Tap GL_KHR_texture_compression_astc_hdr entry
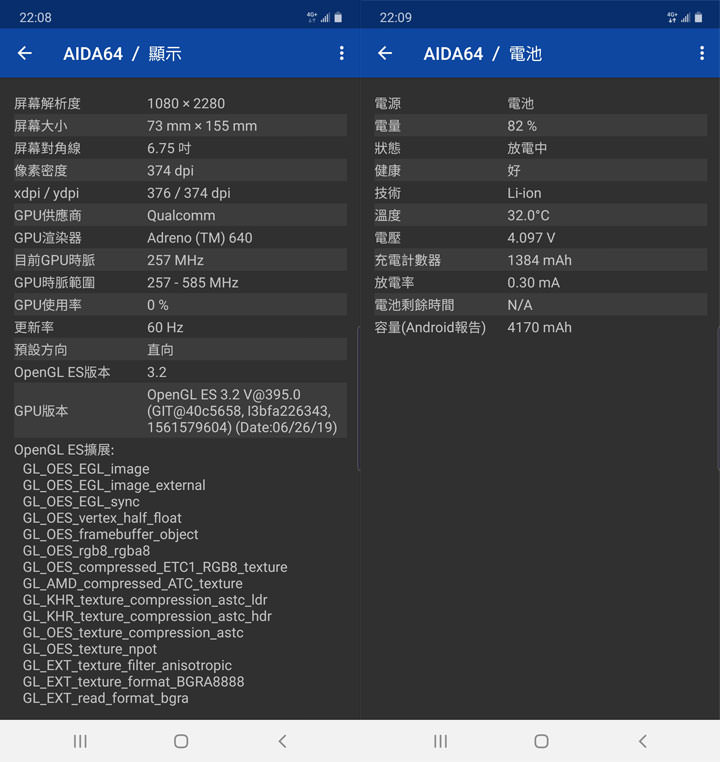Screen dimensions: 720x762 click(147, 616)
